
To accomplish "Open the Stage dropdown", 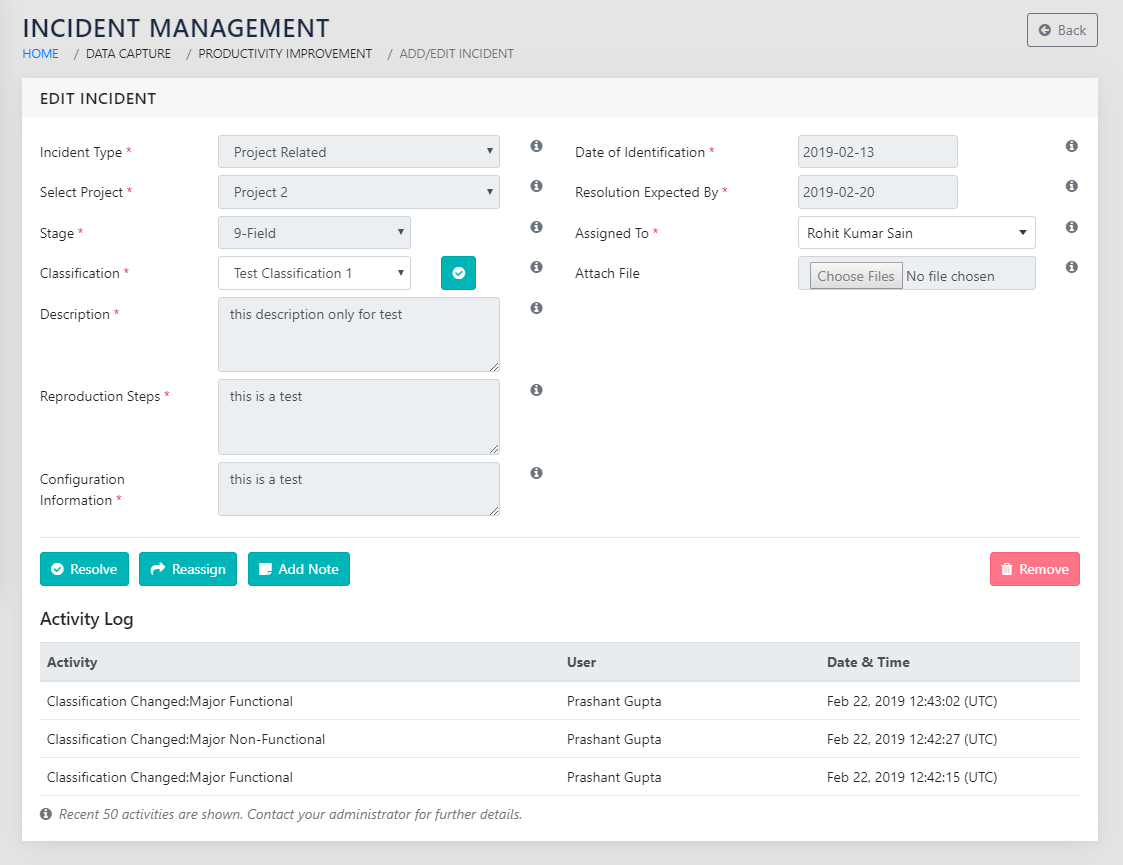I will (x=314, y=233).
